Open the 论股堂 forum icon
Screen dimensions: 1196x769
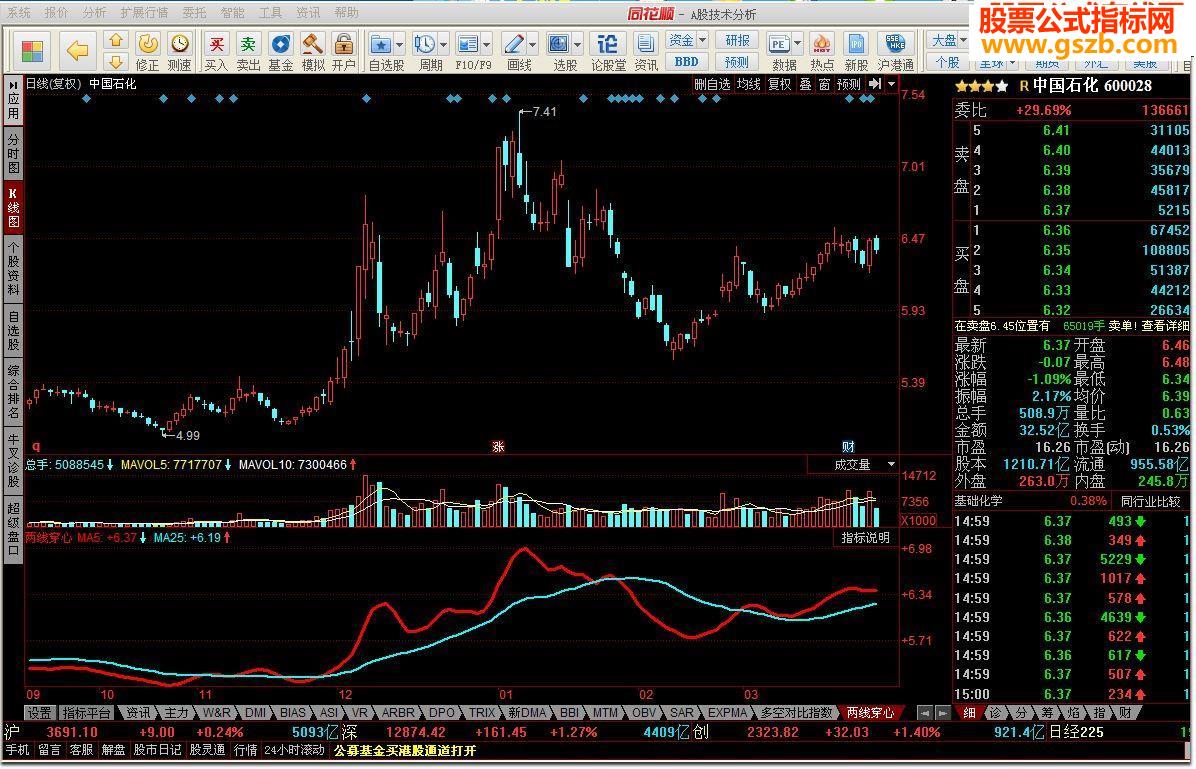point(608,44)
